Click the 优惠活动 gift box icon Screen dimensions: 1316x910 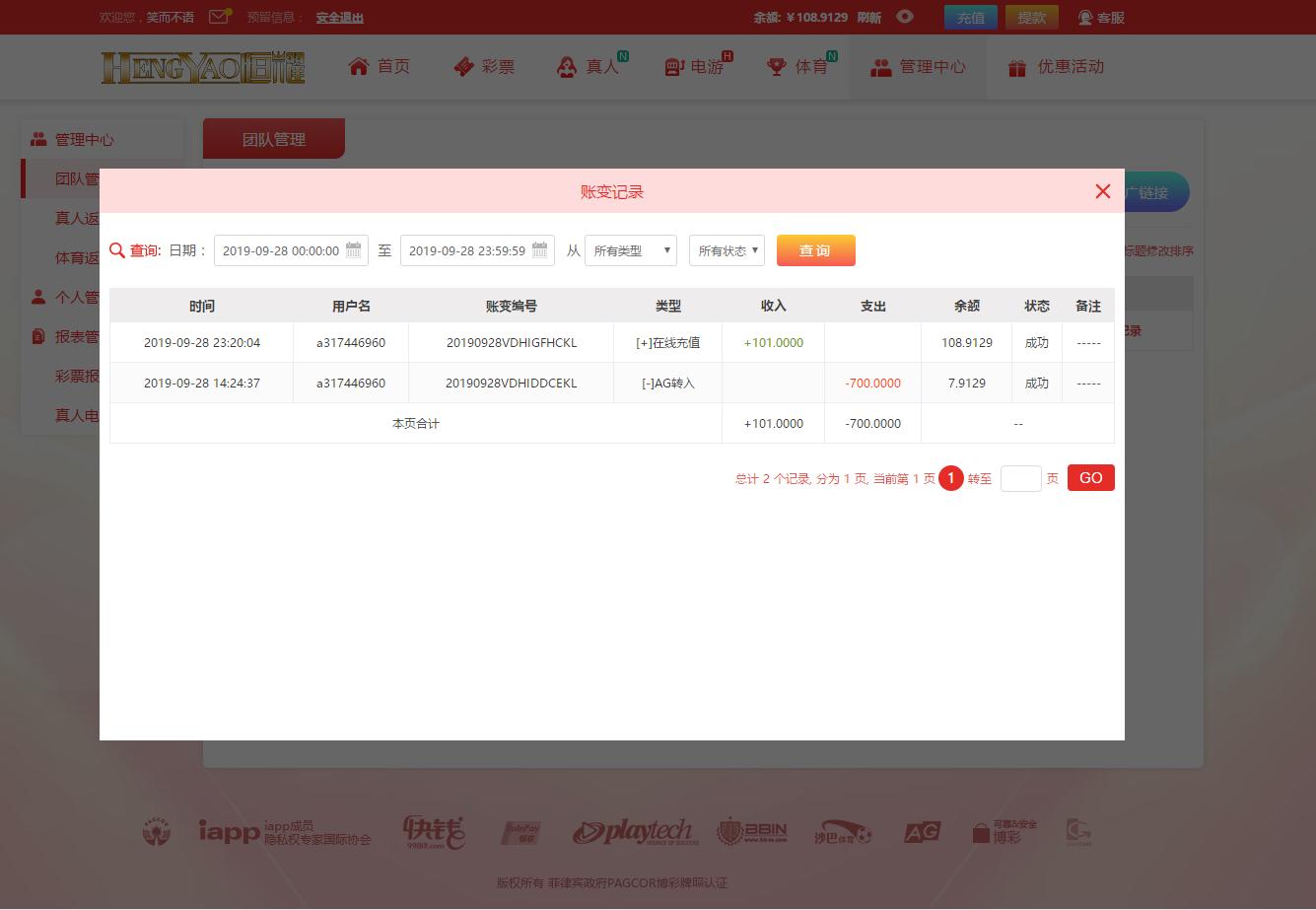[x=1015, y=67]
